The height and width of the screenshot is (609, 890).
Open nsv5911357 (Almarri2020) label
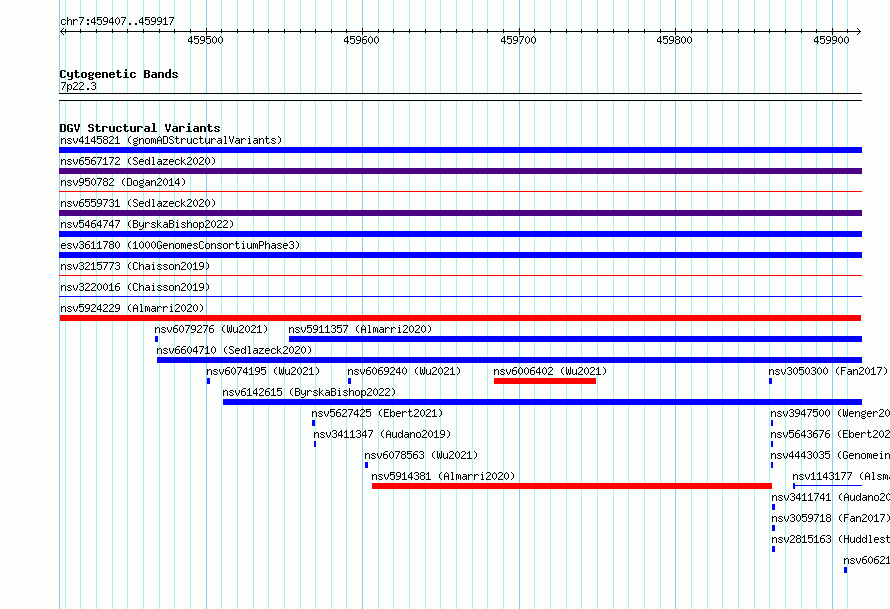point(360,329)
